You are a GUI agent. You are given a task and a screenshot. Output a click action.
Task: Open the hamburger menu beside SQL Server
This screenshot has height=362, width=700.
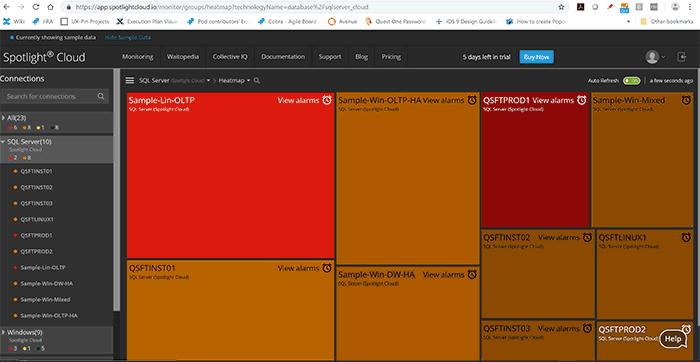[x=129, y=81]
